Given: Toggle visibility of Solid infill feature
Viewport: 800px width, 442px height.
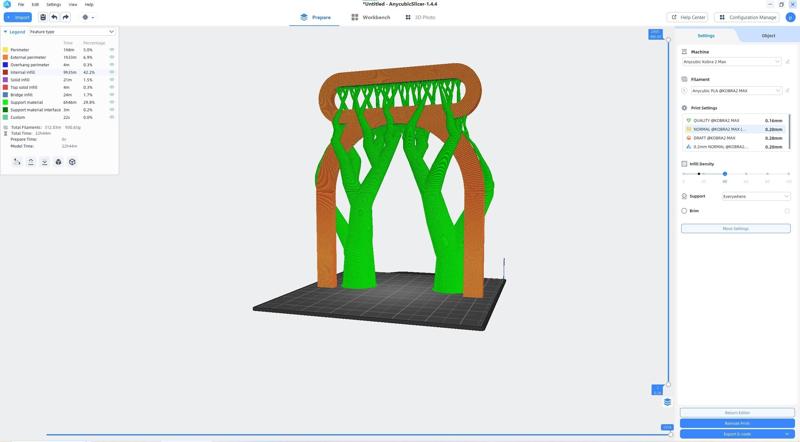Looking at the screenshot, I should [x=111, y=80].
